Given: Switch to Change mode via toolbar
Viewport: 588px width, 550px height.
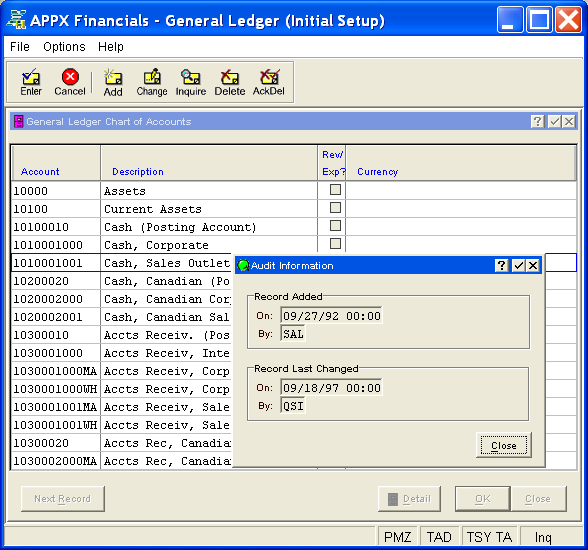Looking at the screenshot, I should tap(152, 82).
